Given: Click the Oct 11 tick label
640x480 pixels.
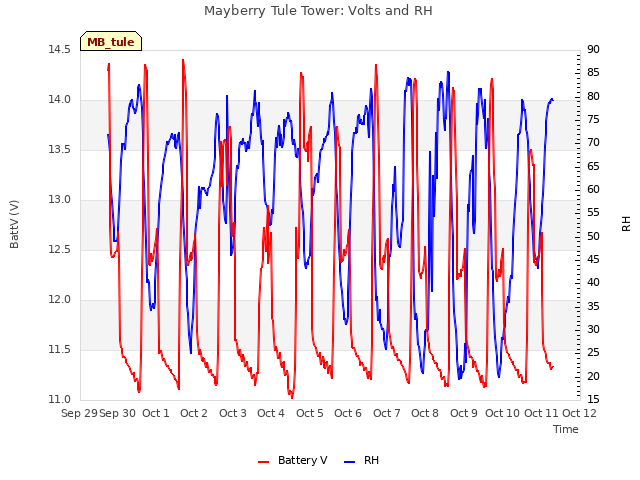Looking at the screenshot, I should pyautogui.click(x=541, y=413).
